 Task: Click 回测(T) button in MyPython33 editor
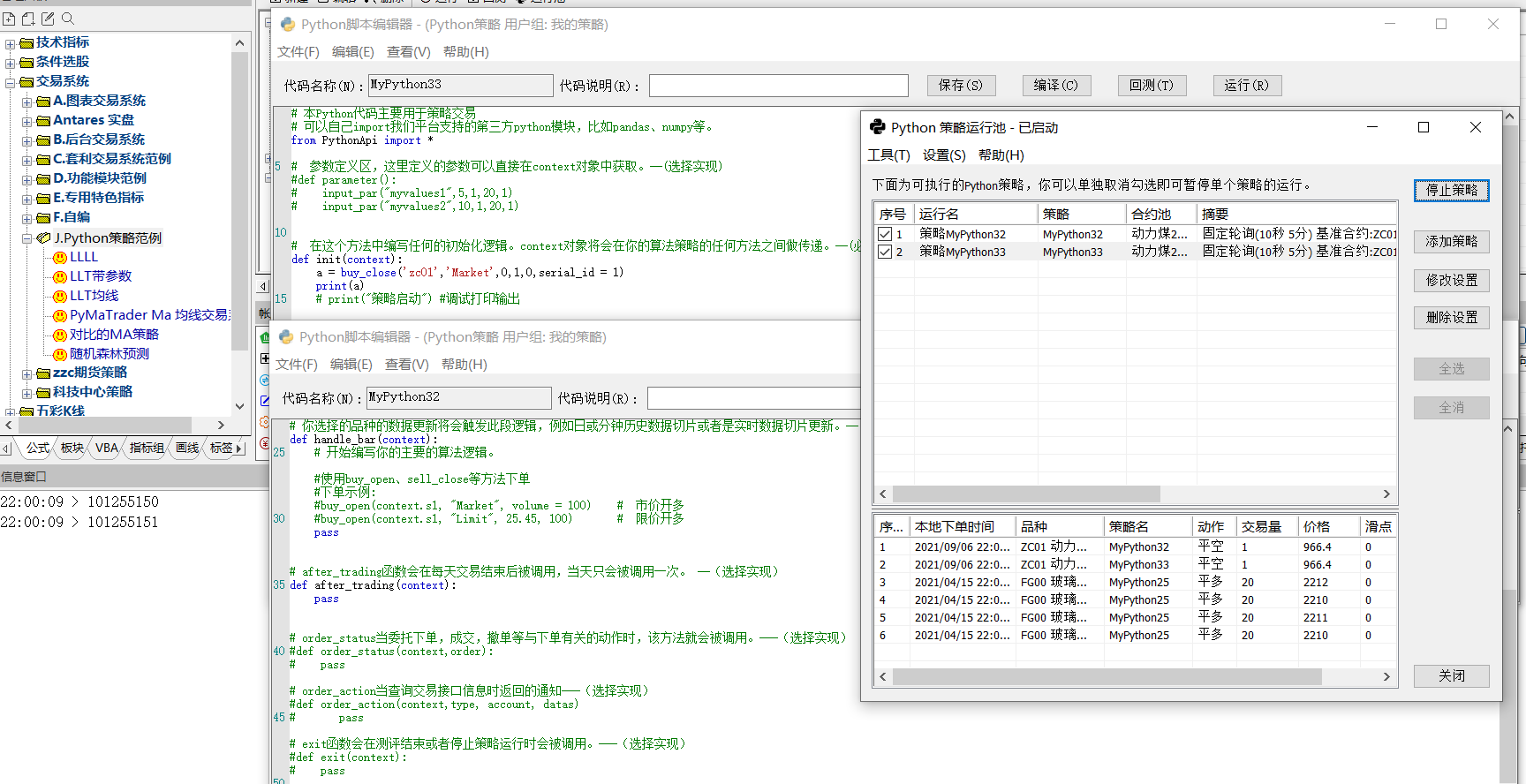click(x=1152, y=86)
